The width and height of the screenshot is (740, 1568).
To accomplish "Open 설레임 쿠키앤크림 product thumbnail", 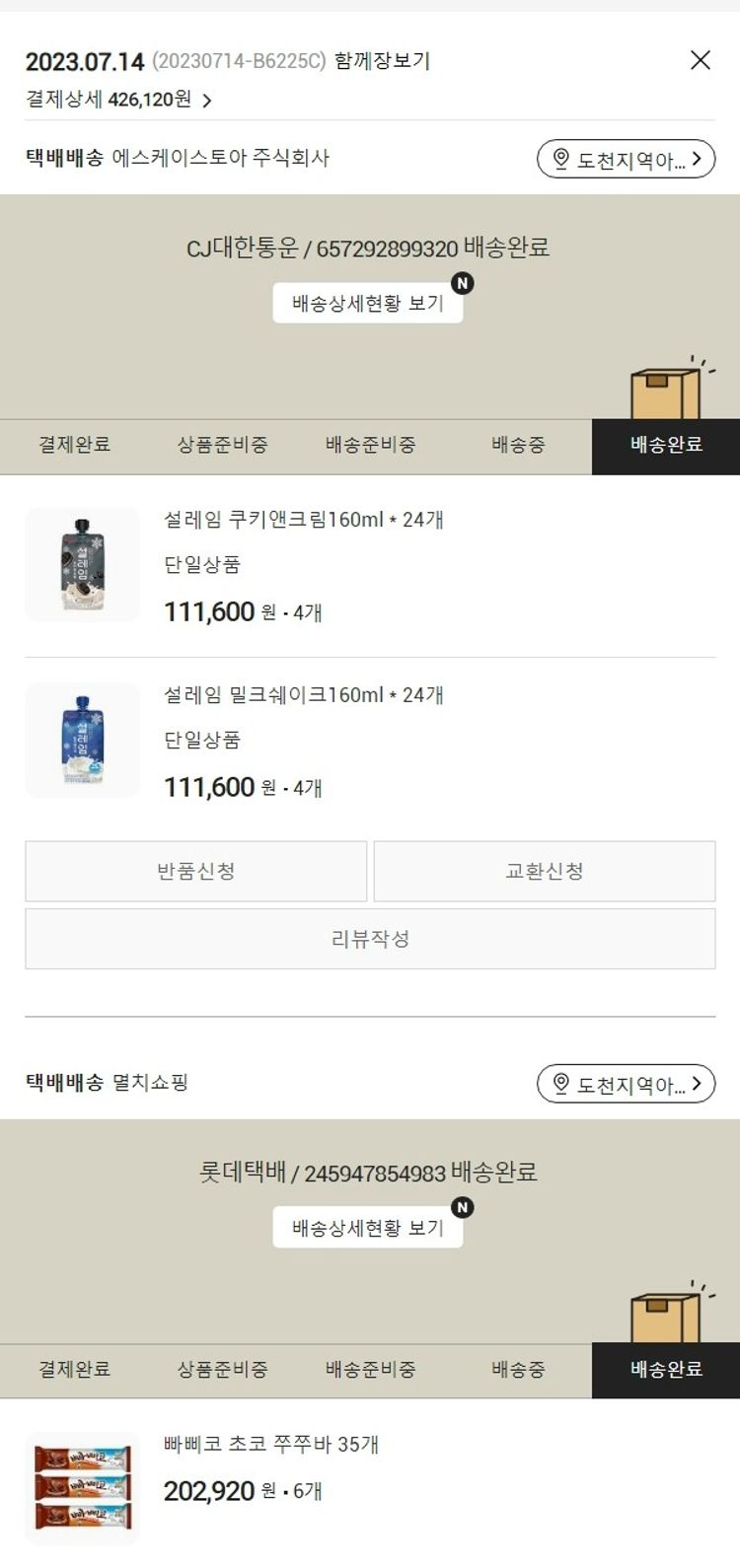I will coord(83,565).
